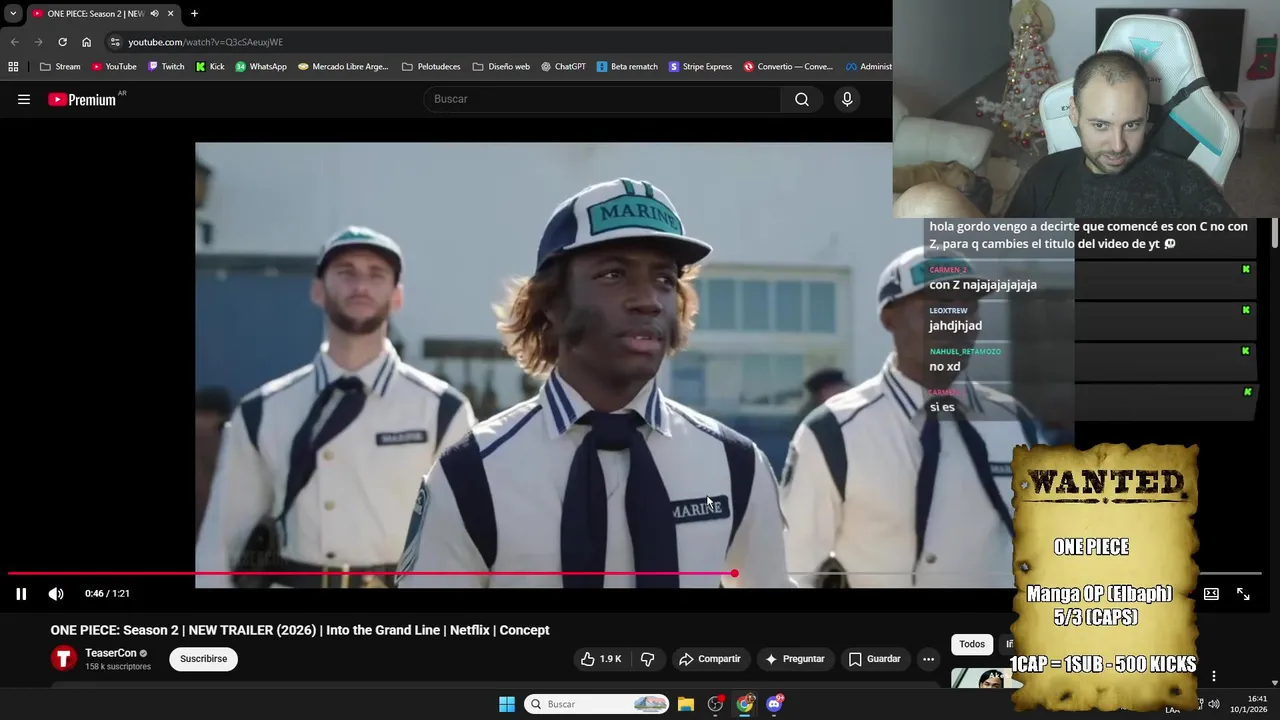Pause the video with the pause button
The width and height of the screenshot is (1280, 720).
click(21, 594)
